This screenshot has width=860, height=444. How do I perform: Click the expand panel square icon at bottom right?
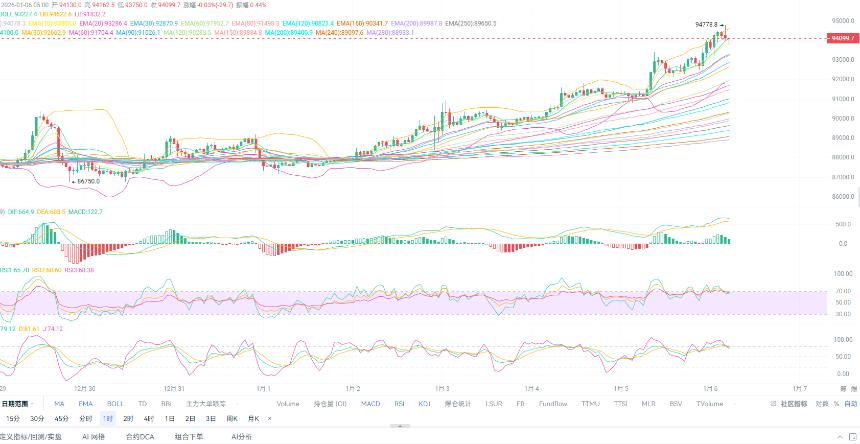[x=853, y=437]
